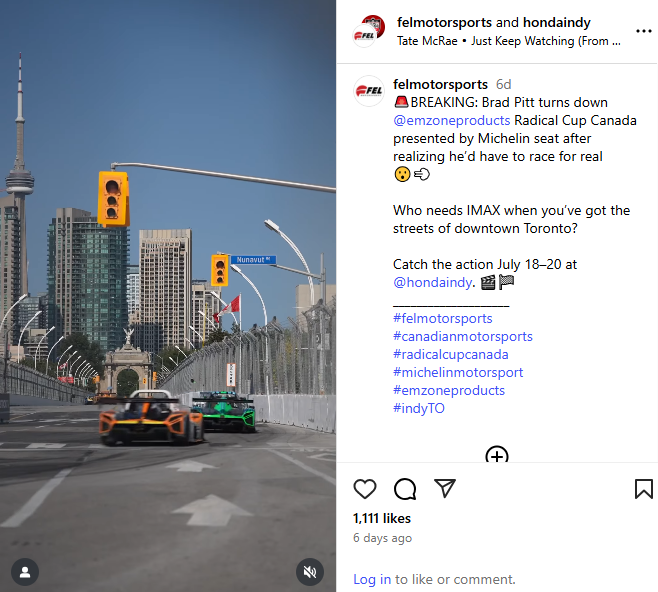Open FEL avatar beside the caption
Viewport: 658px width, 592px height.
click(x=369, y=91)
